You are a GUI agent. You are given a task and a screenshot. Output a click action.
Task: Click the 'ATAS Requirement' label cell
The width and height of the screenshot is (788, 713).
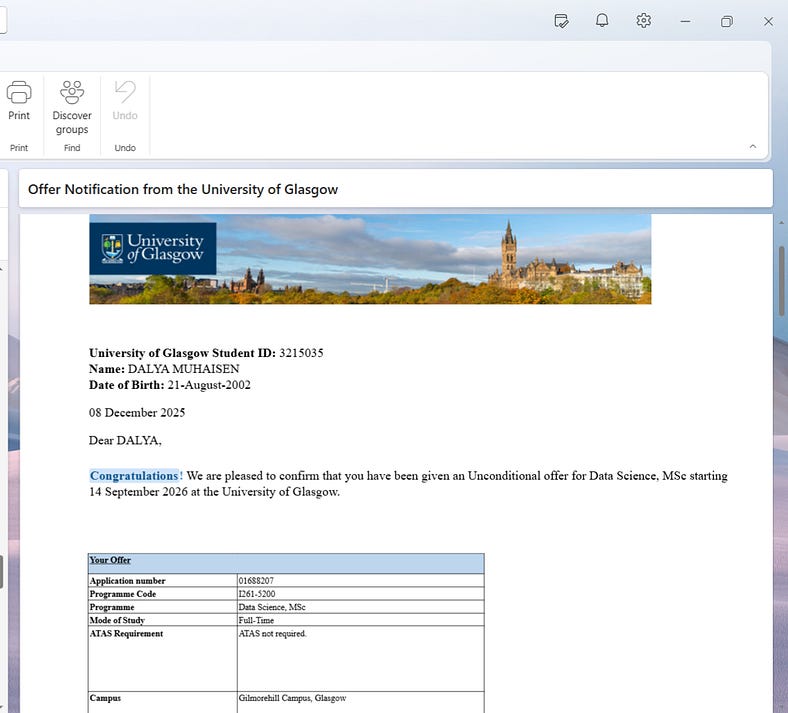(162, 659)
